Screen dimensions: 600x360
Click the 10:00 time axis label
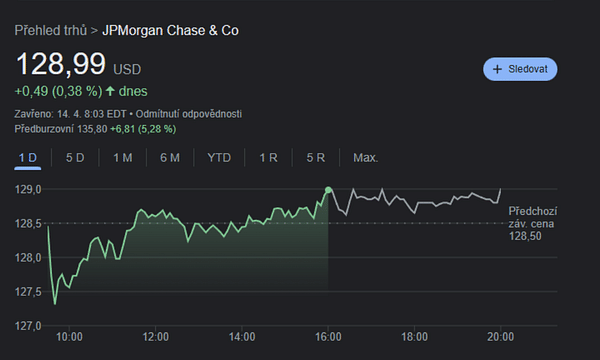coord(69,337)
